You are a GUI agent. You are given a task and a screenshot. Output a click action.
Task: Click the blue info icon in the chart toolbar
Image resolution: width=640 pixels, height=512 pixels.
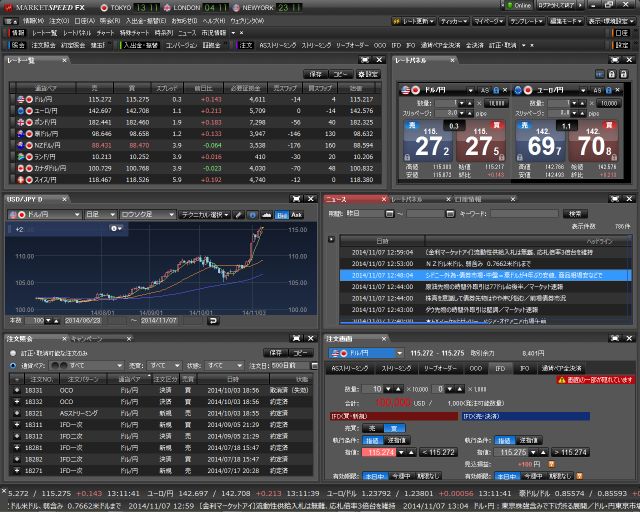tap(253, 215)
